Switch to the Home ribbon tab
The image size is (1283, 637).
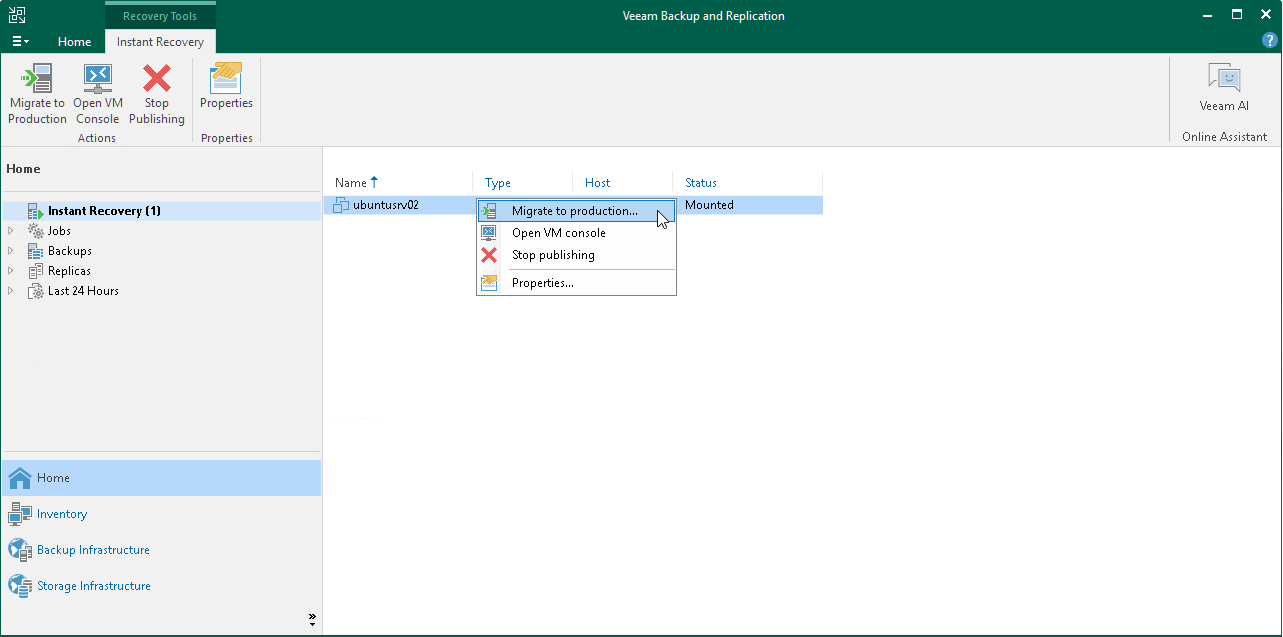[74, 42]
